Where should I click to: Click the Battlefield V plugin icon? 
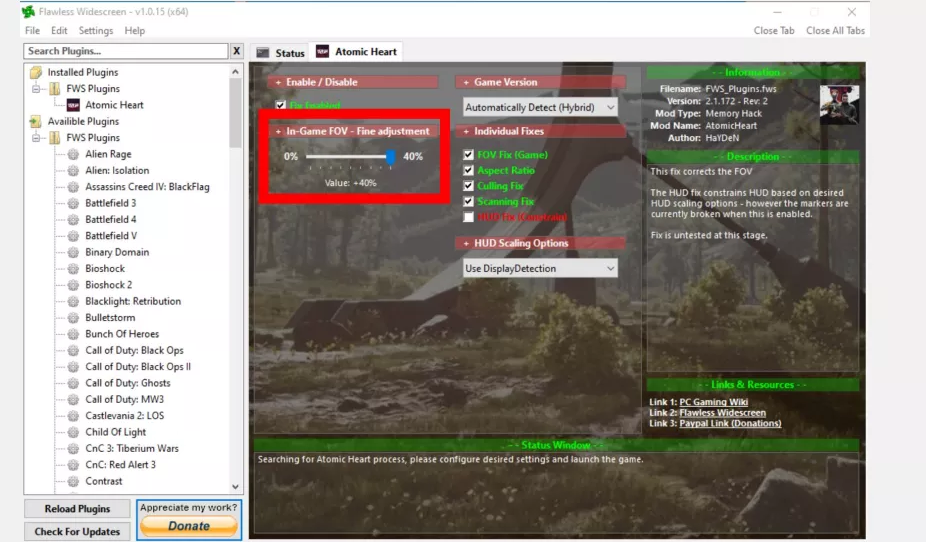coord(73,236)
